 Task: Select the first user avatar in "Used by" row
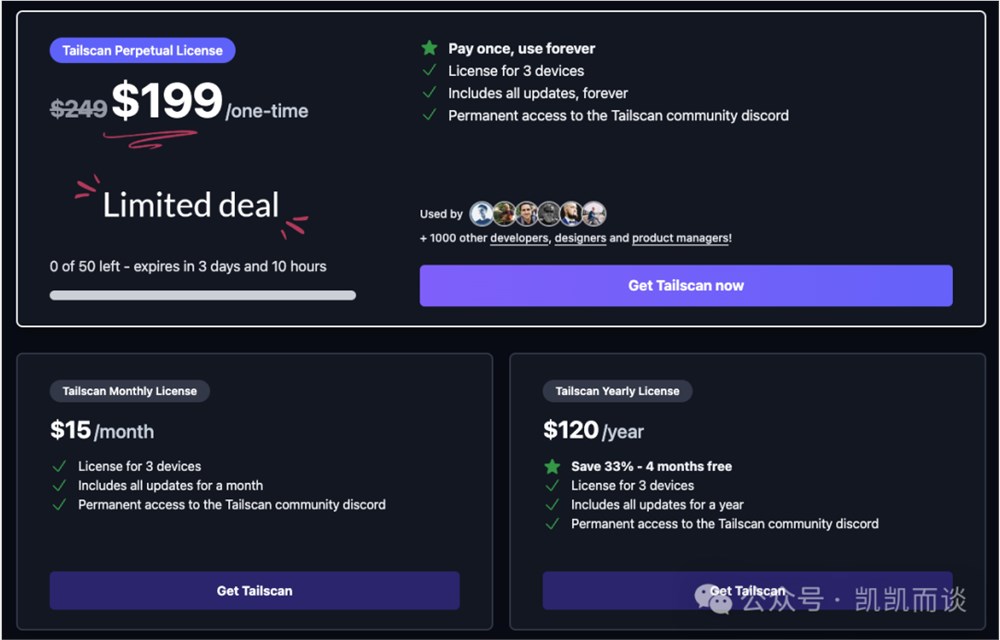[482, 213]
